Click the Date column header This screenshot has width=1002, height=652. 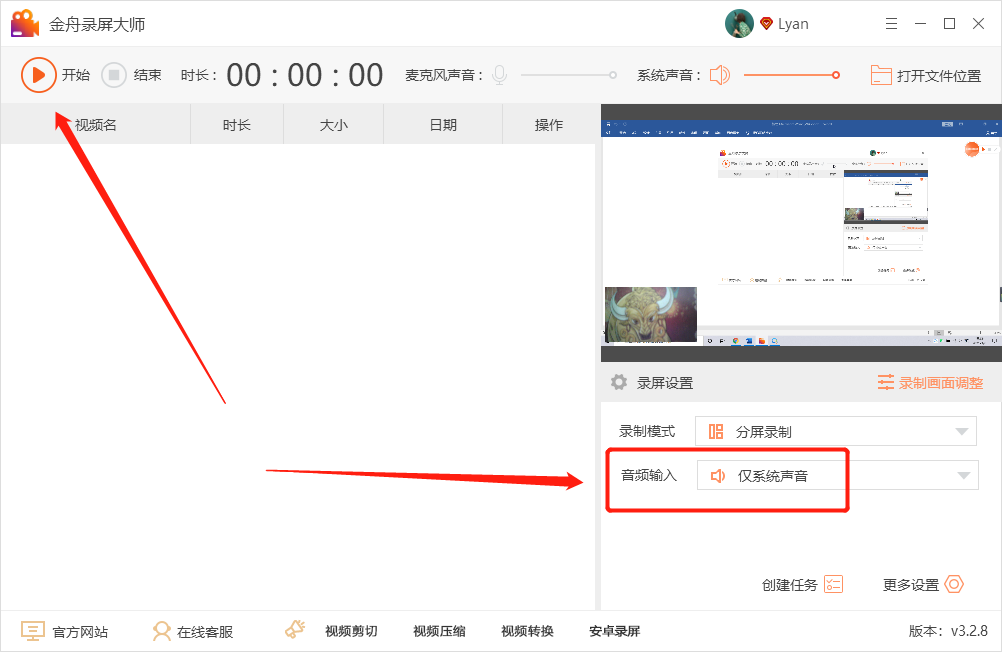point(443,125)
